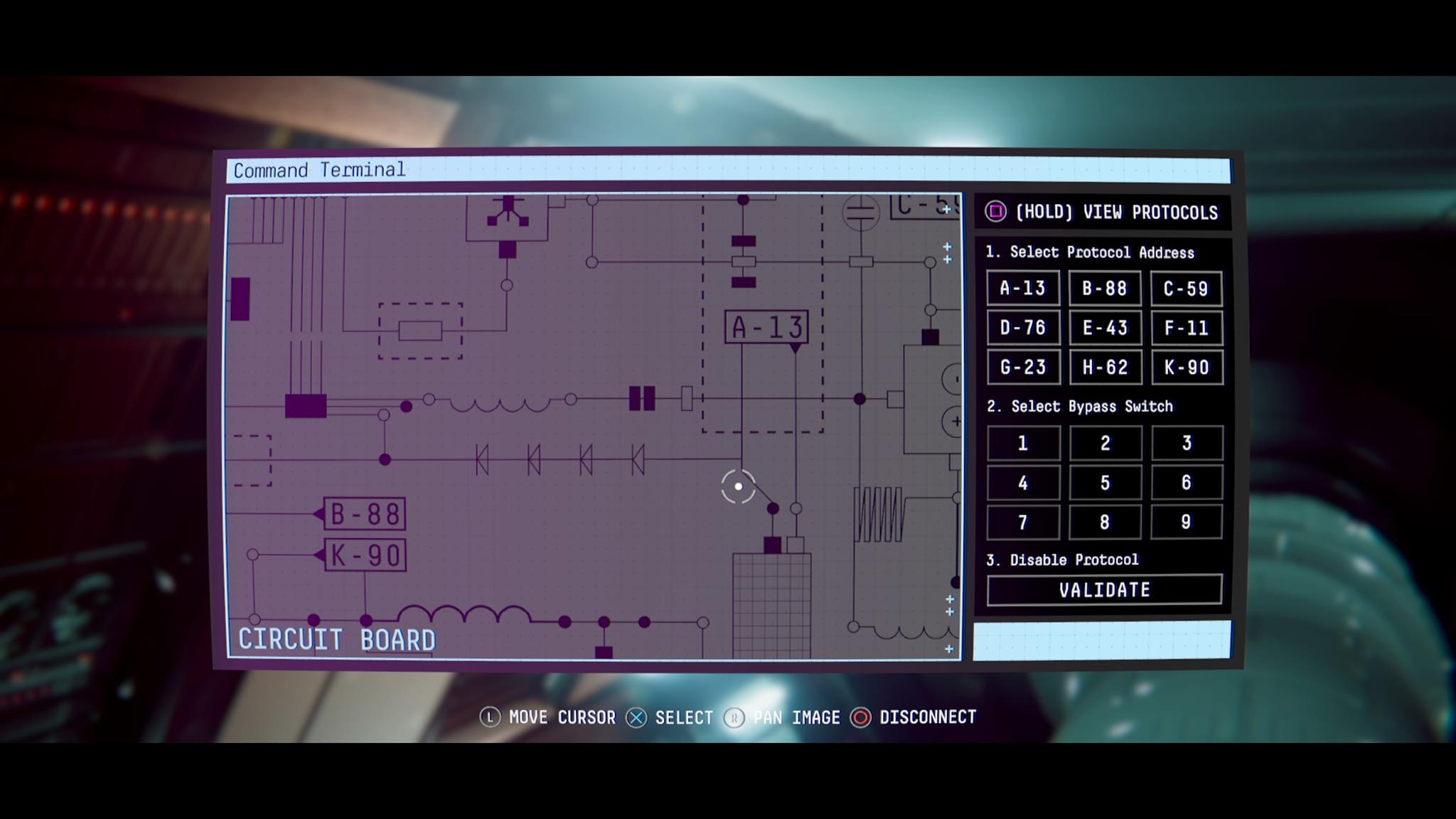Choose the E-43 protocol address

tap(1104, 328)
